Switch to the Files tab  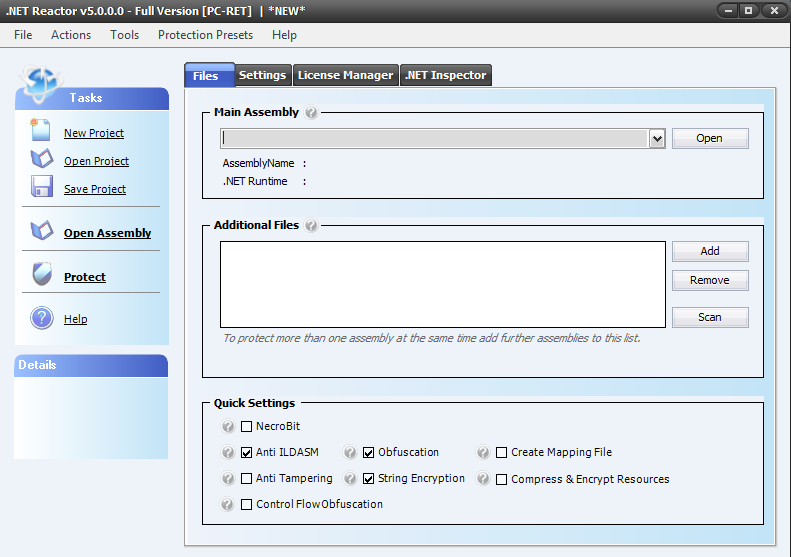pos(209,75)
